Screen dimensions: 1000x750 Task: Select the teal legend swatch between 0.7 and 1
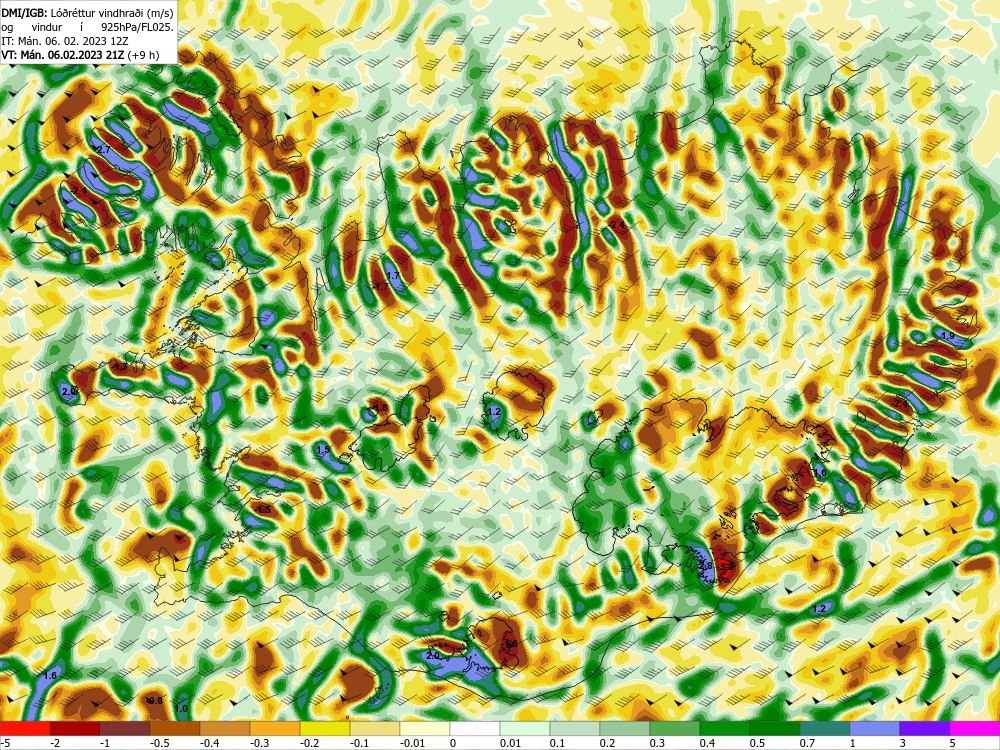click(x=825, y=728)
